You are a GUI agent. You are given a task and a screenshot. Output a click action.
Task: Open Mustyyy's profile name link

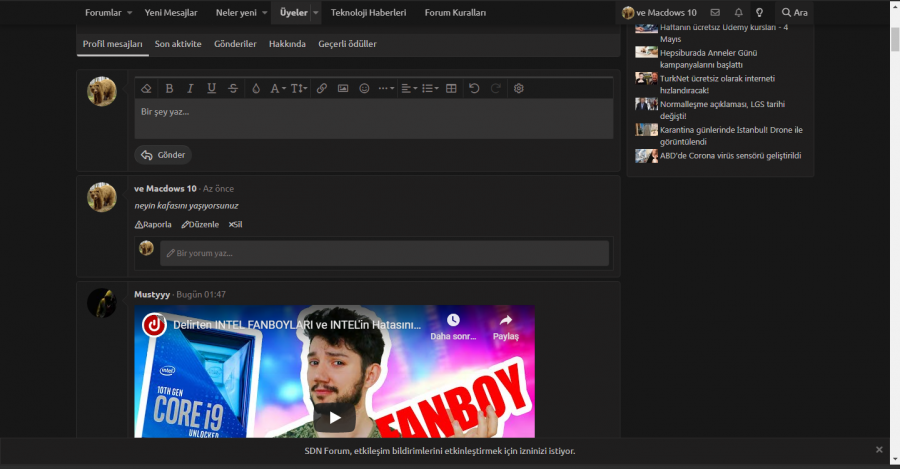[152, 294]
